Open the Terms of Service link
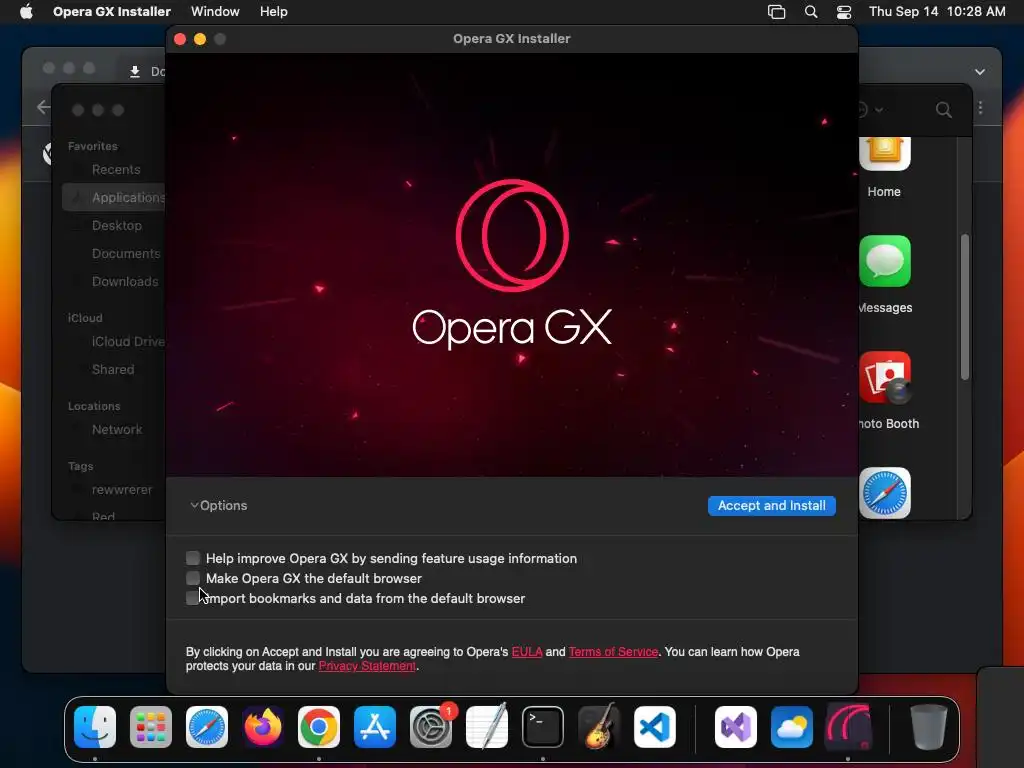The width and height of the screenshot is (1024, 768). 613,652
